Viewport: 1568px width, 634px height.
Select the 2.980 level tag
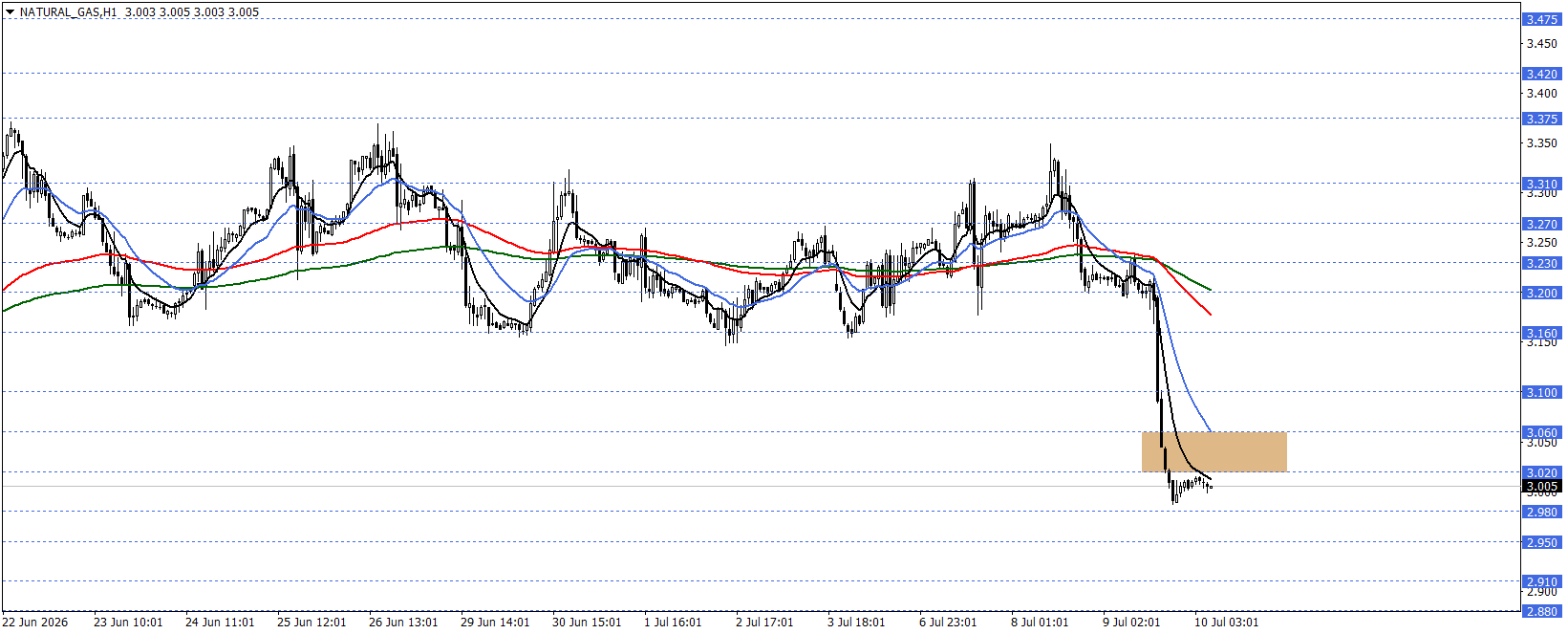tap(1541, 512)
